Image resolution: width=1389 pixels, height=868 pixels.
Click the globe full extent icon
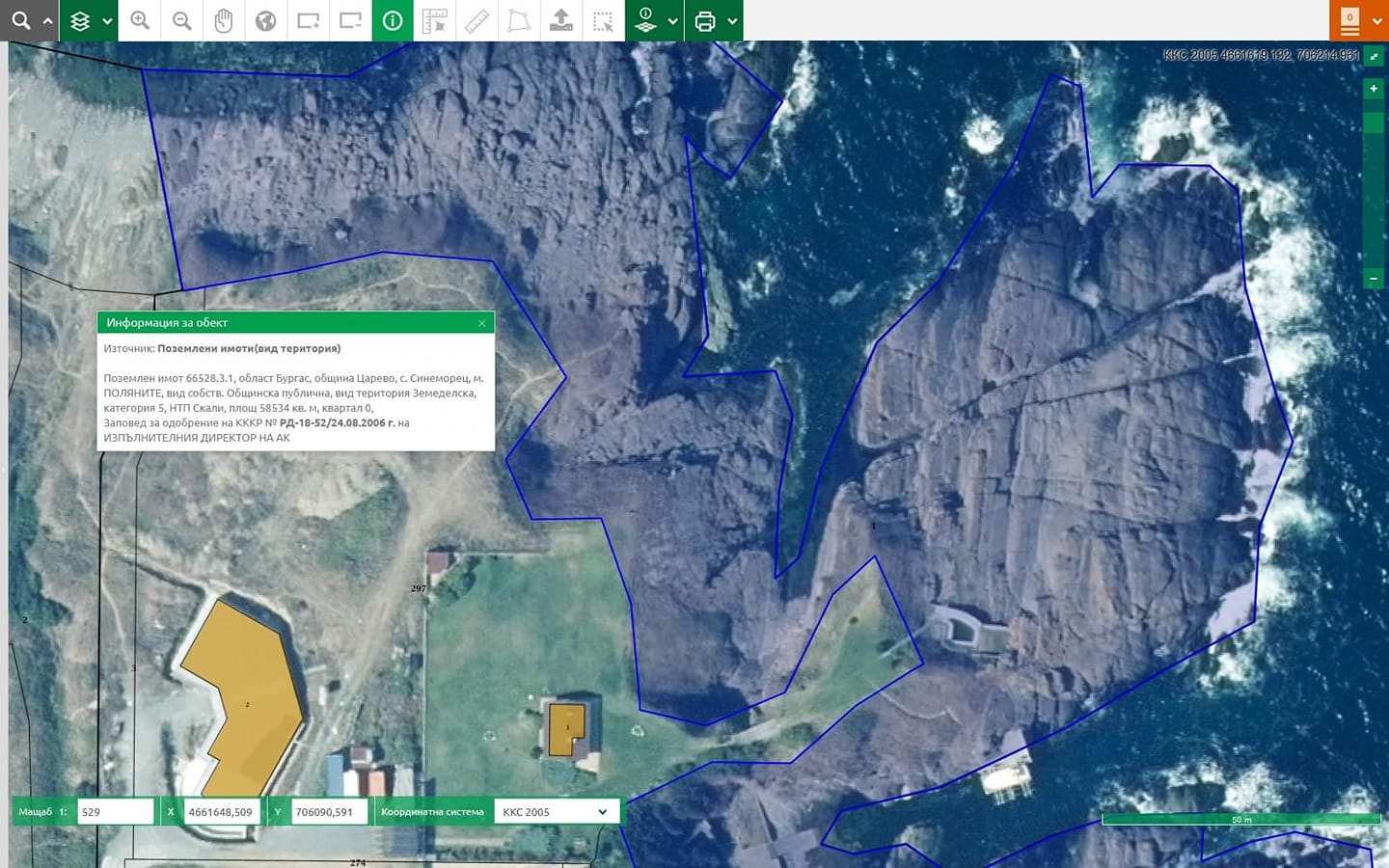(266, 20)
